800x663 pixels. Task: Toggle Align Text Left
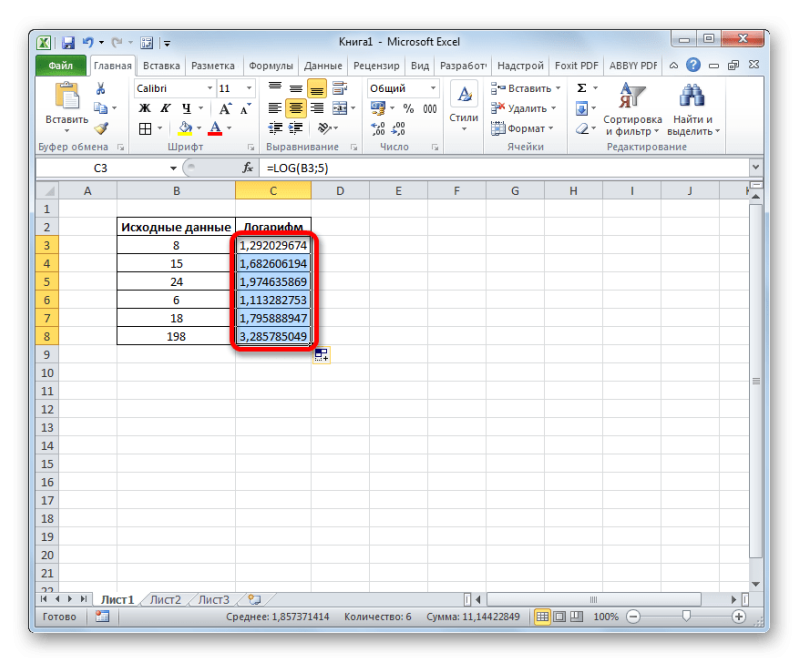tap(275, 108)
